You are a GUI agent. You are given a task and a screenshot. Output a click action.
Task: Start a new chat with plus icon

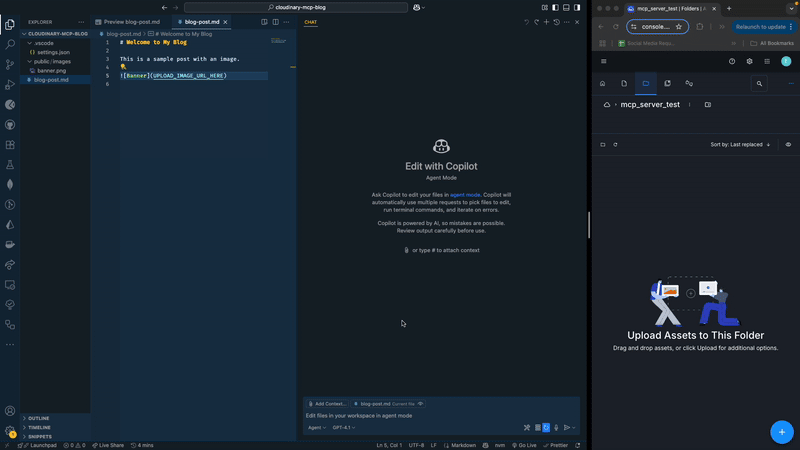[x=546, y=22]
